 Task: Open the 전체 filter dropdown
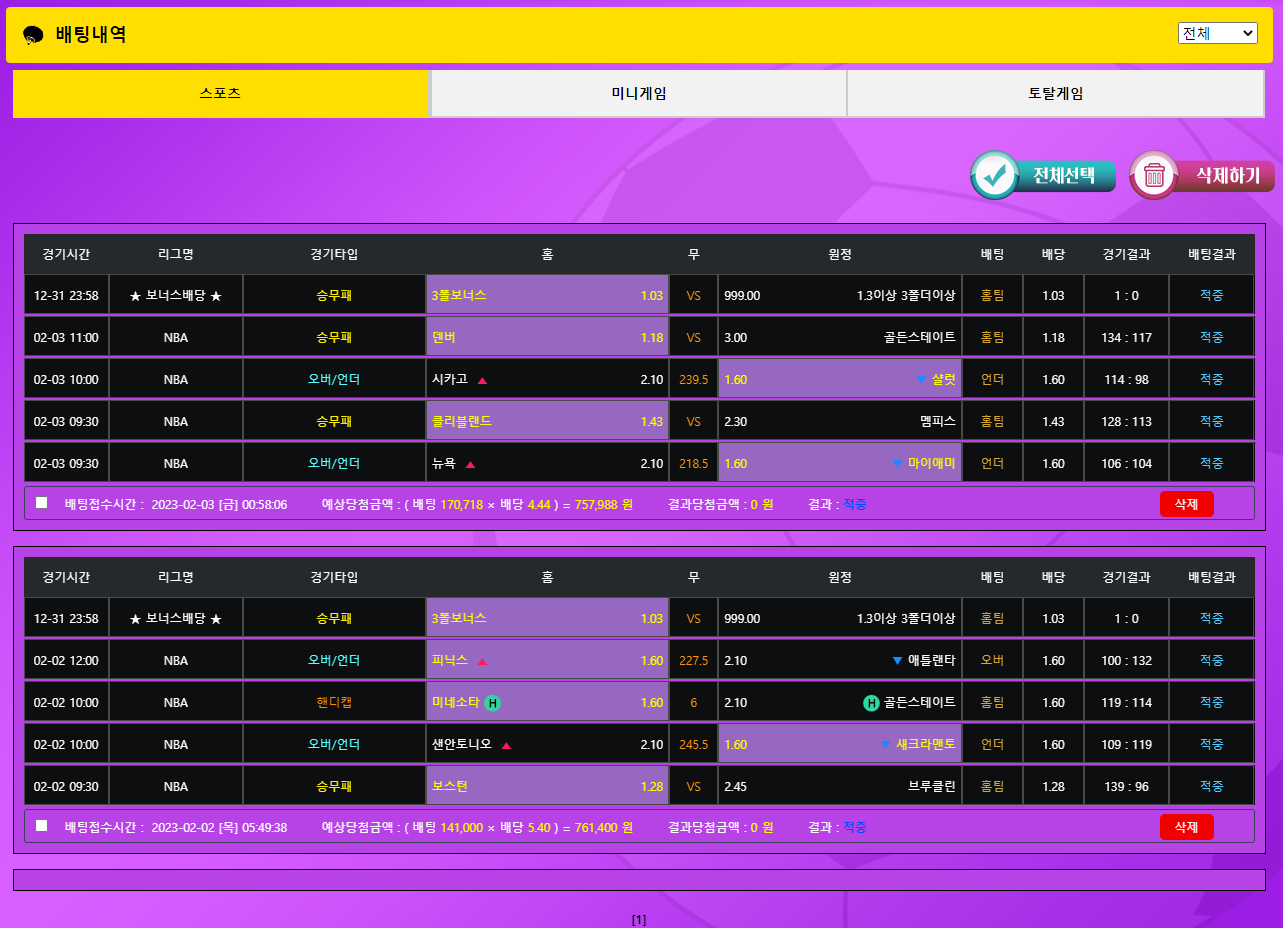click(1216, 33)
